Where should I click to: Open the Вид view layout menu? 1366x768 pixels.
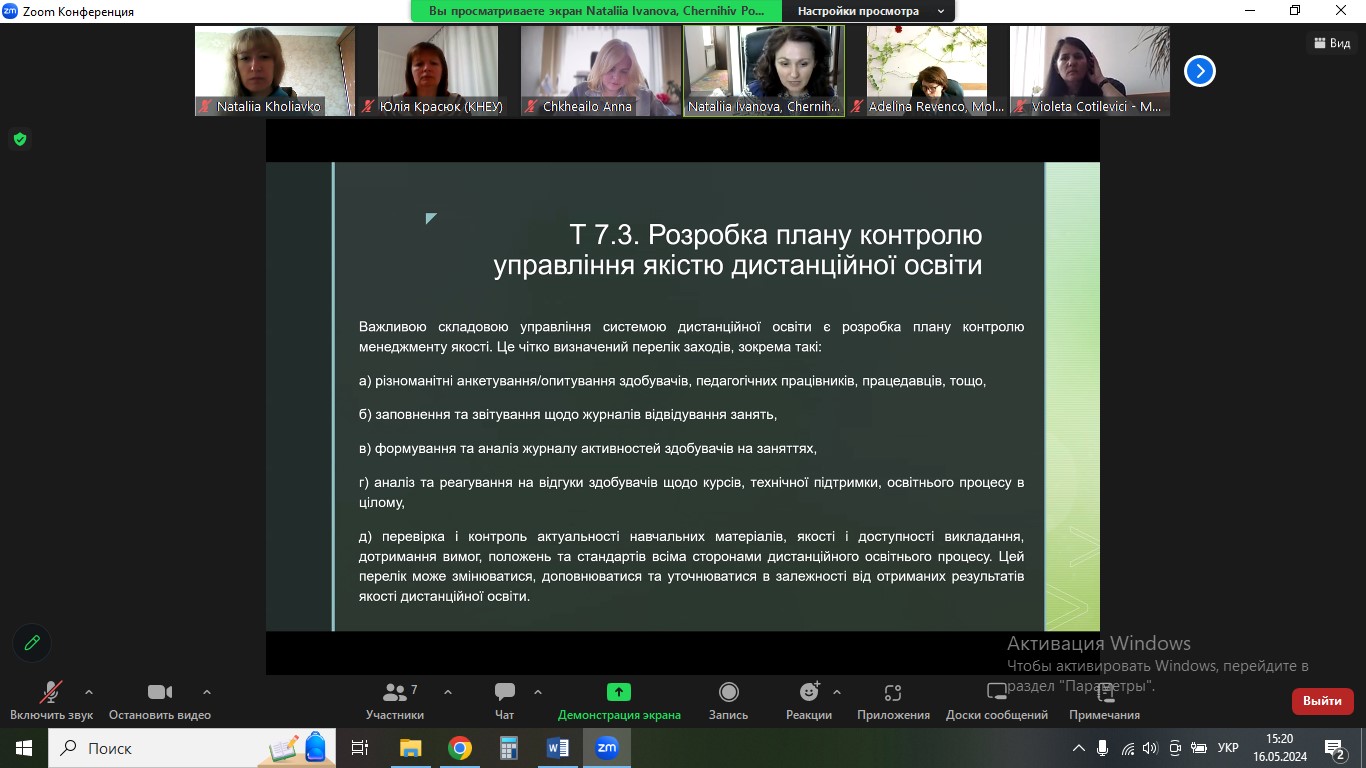coord(1332,43)
